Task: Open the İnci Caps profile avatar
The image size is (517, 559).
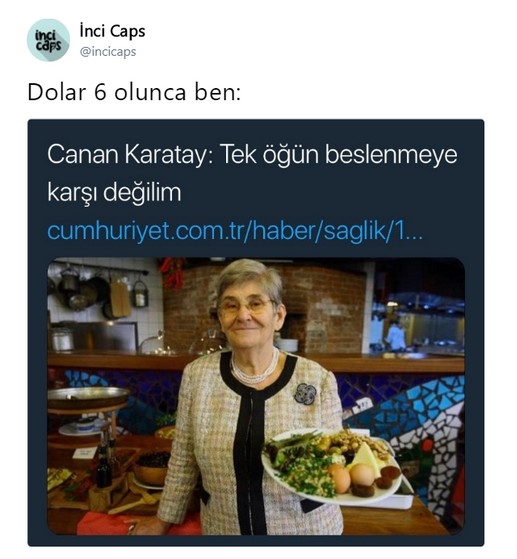Action: pos(48,40)
